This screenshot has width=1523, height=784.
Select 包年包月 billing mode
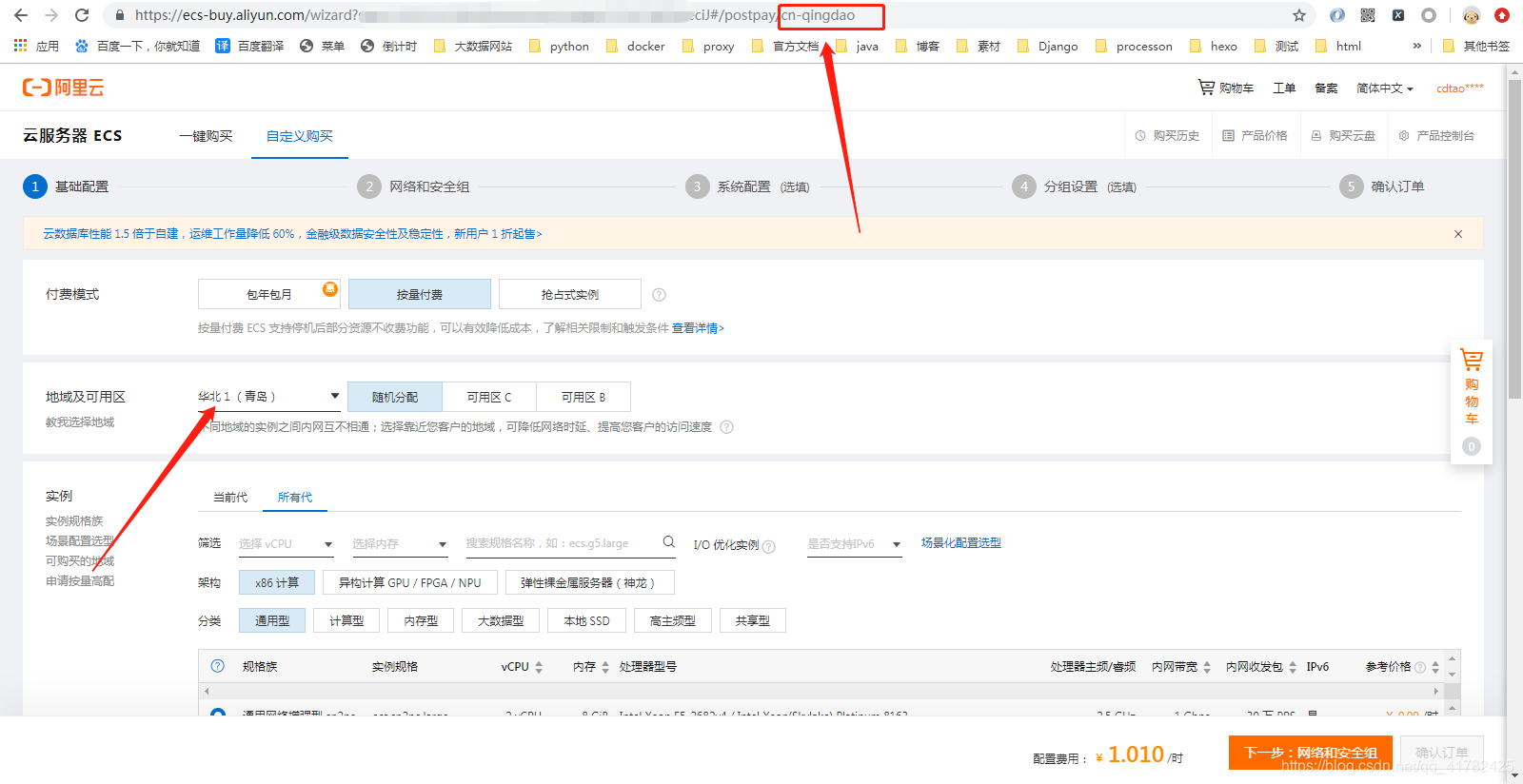(x=269, y=294)
